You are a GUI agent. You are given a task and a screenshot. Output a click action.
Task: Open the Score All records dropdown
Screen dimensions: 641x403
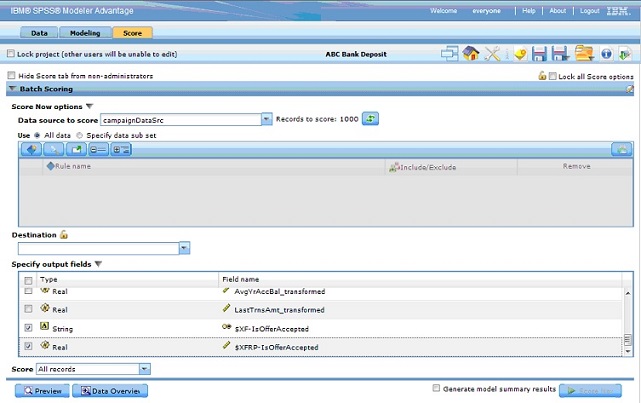pos(144,369)
